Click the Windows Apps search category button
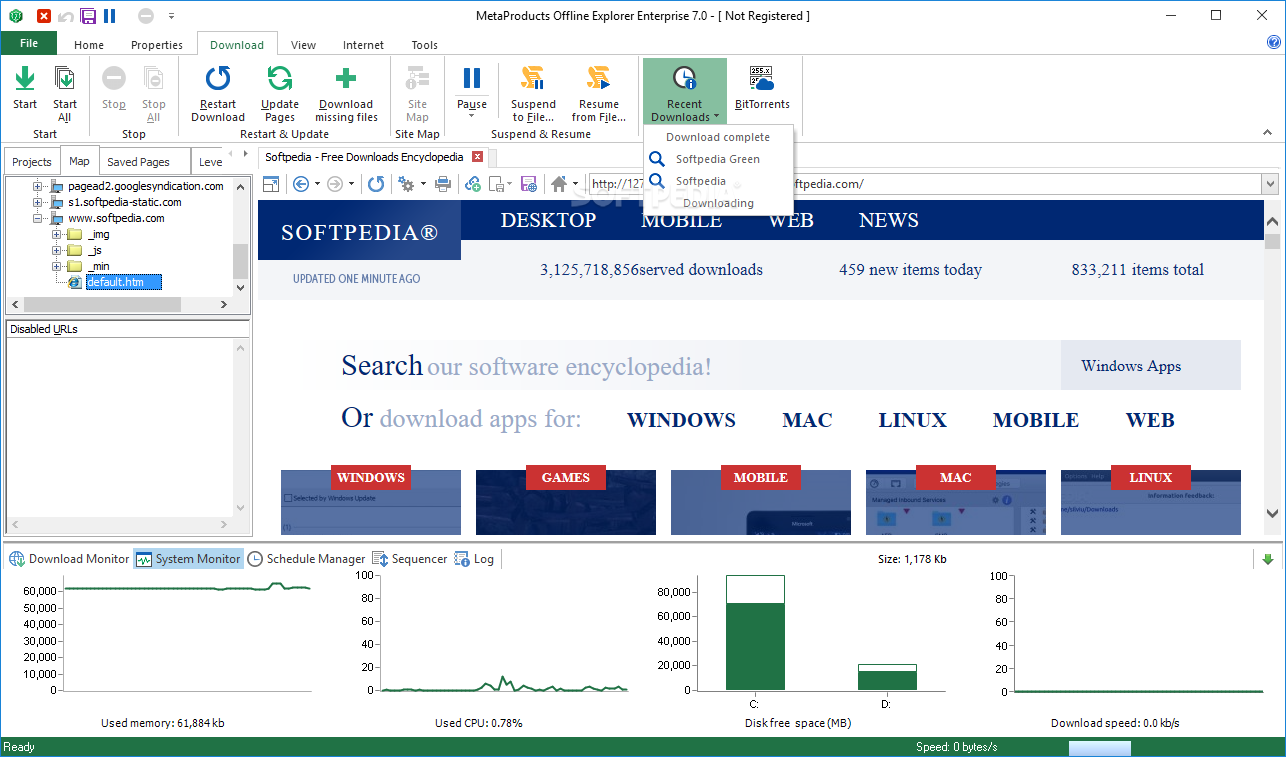Screen dimensions: 1286x757 [x=1150, y=365]
